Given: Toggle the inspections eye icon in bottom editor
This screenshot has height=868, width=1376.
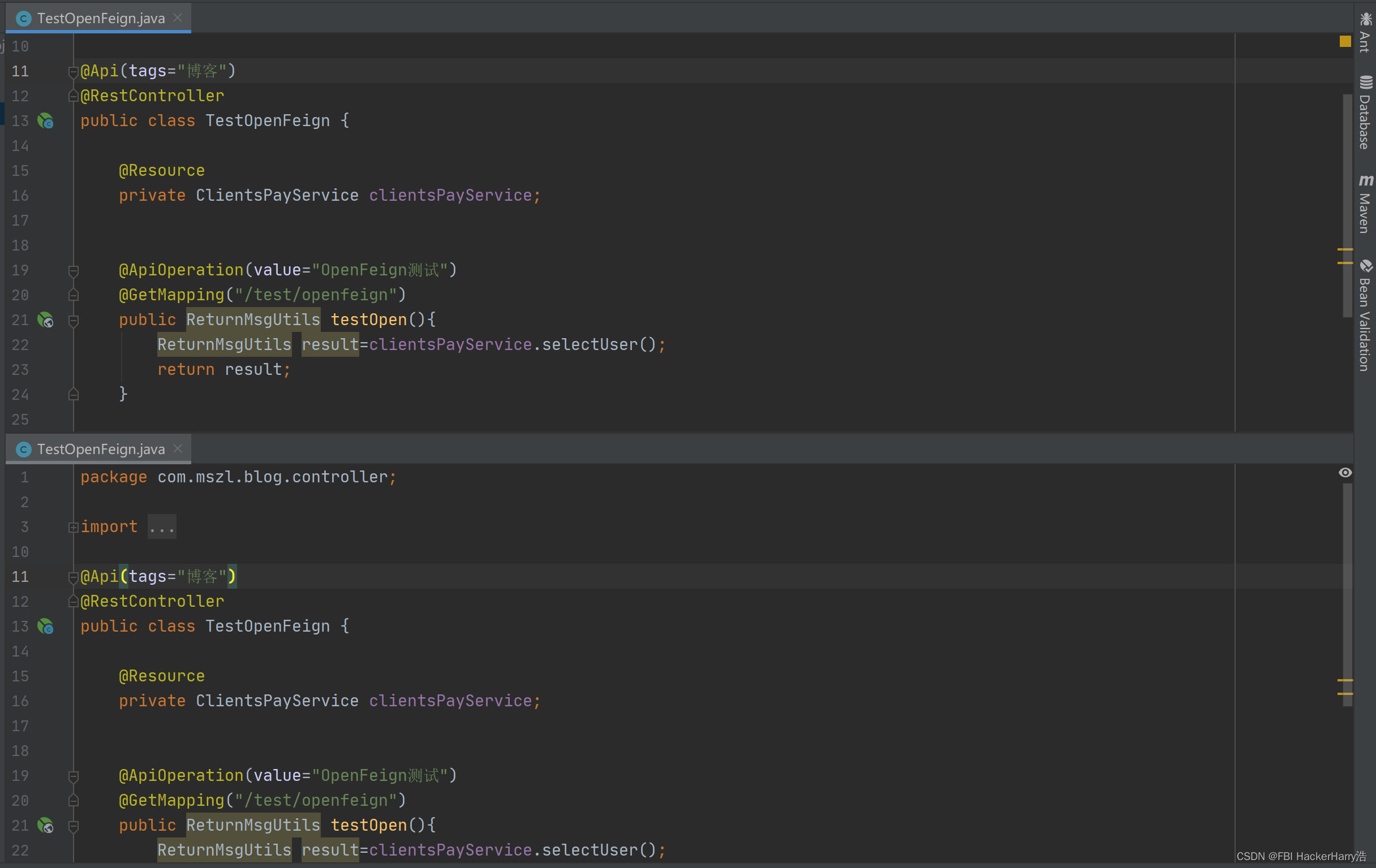Looking at the screenshot, I should (1345, 472).
